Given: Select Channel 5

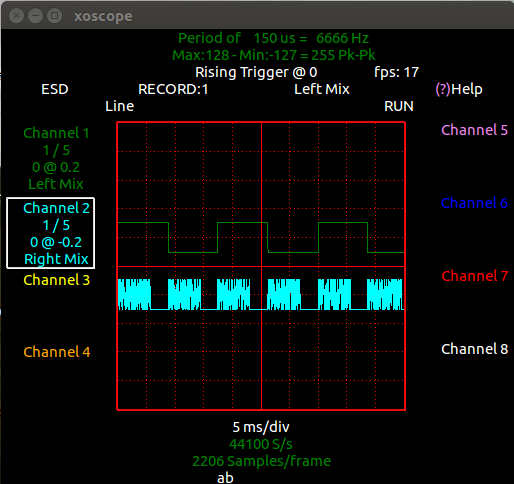Looking at the screenshot, I should 474,130.
